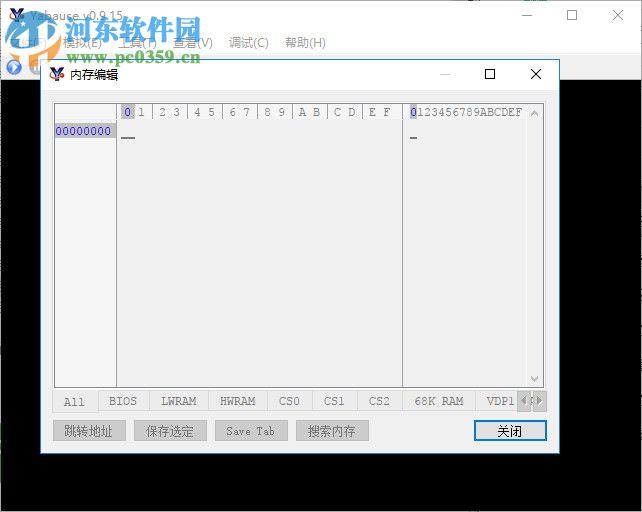The image size is (642, 512).
Task: Click the 关闭 button
Action: (x=510, y=431)
